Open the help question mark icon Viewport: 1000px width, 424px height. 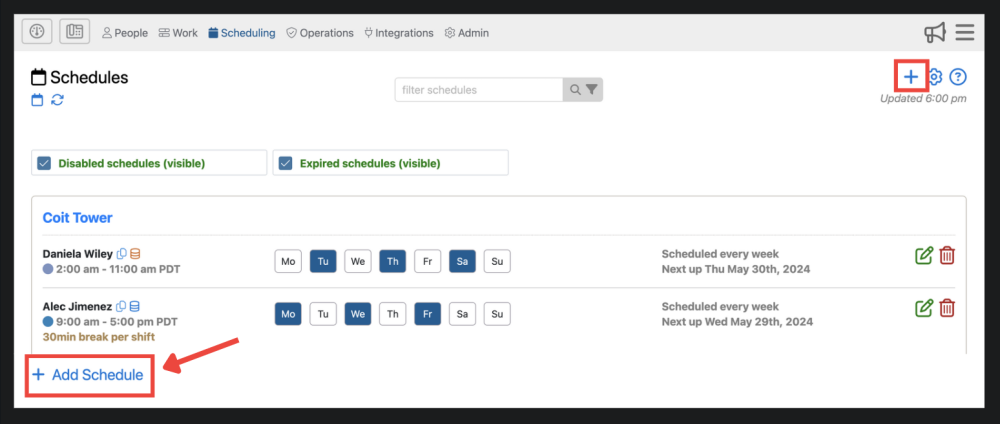tap(958, 77)
